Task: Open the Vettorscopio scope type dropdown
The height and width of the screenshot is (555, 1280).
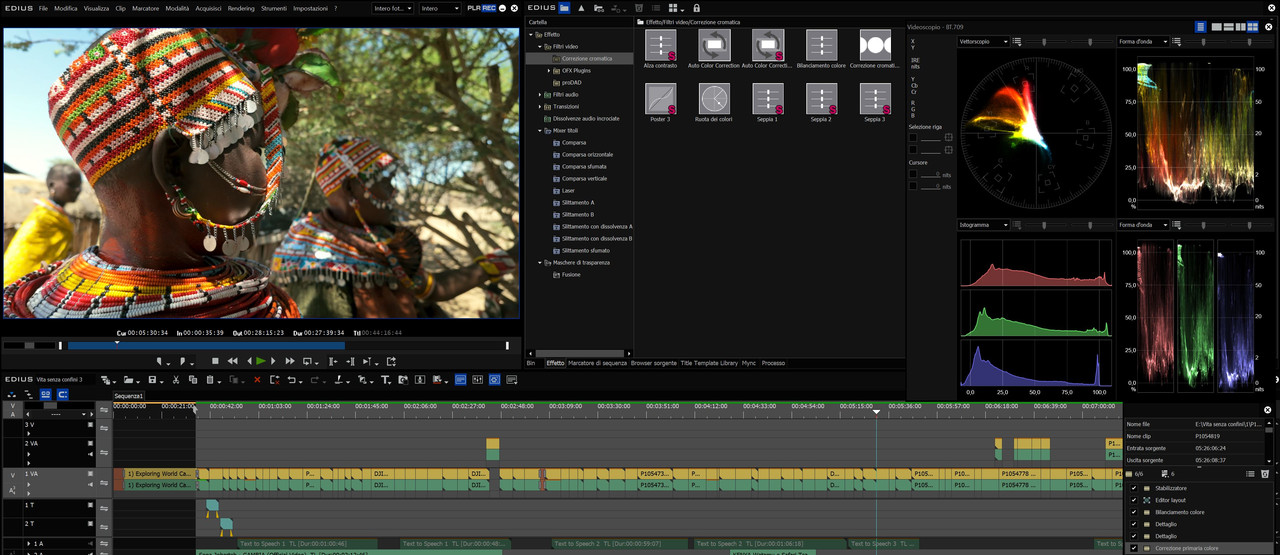Action: [983, 42]
